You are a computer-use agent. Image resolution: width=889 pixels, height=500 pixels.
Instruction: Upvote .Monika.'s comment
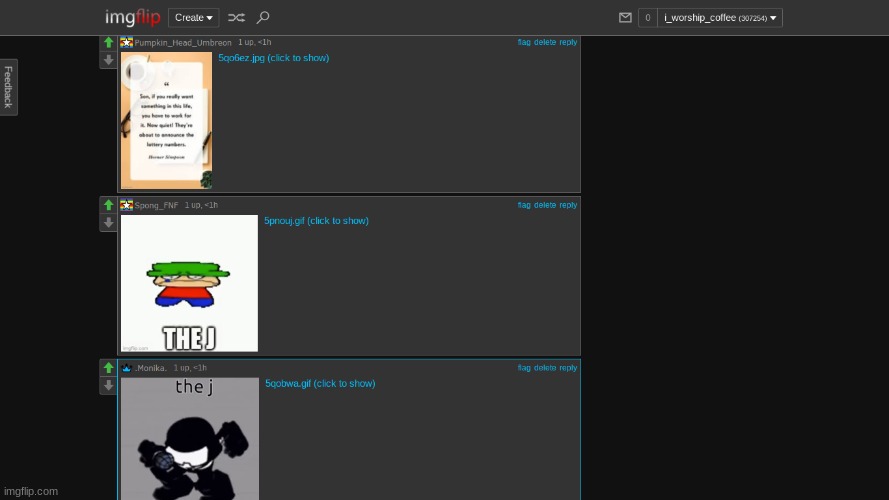click(x=108, y=368)
